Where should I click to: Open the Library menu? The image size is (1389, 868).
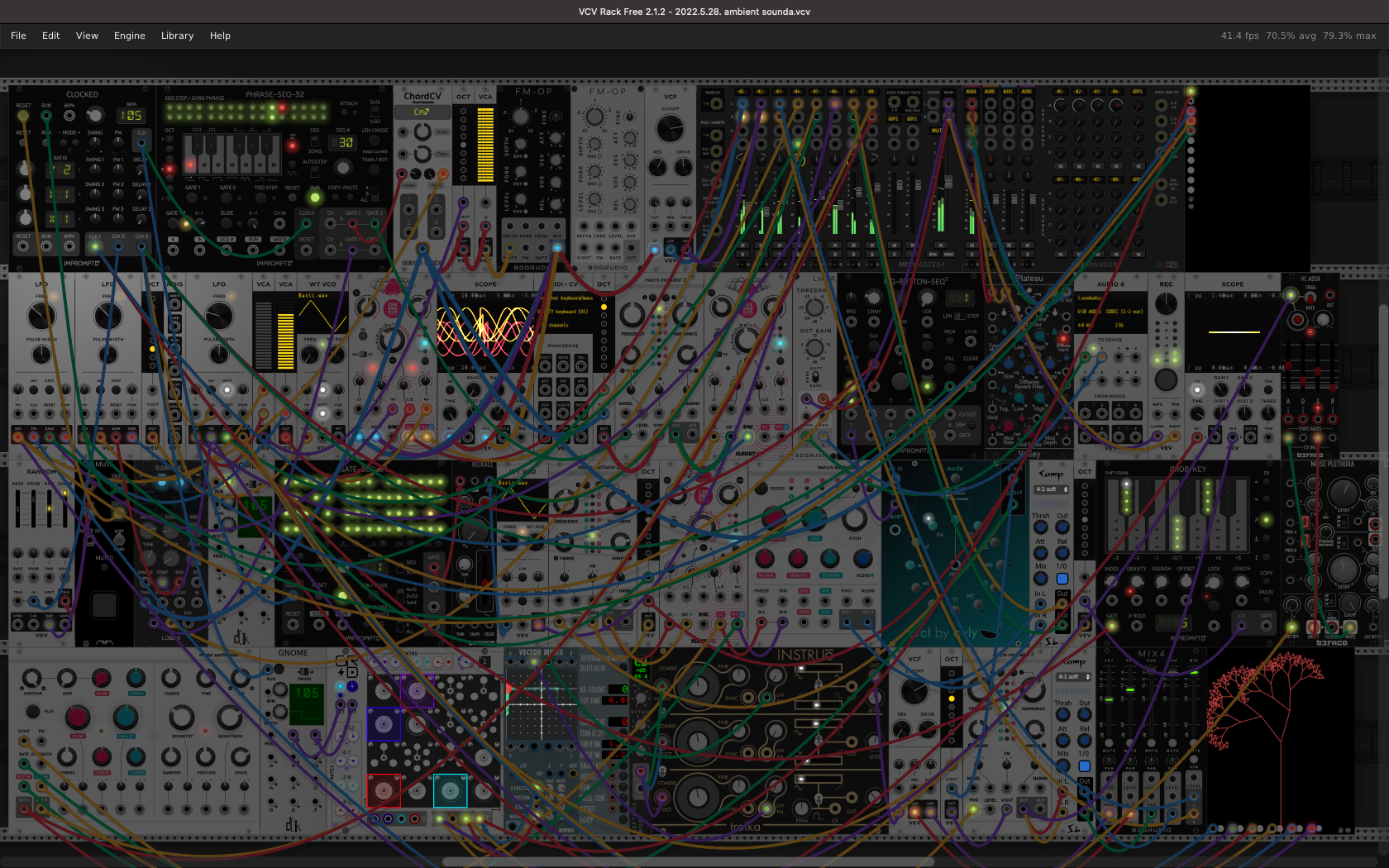coord(177,36)
